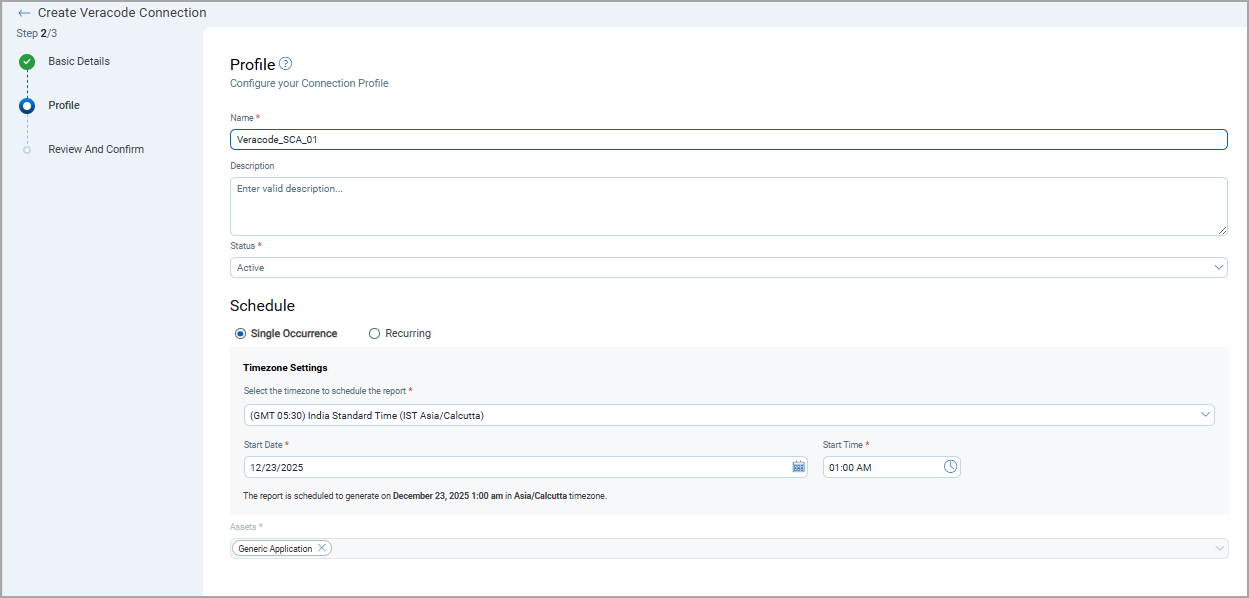Click the Review And Confirm step dot
Screen dimensions: 1249x598
27,150
